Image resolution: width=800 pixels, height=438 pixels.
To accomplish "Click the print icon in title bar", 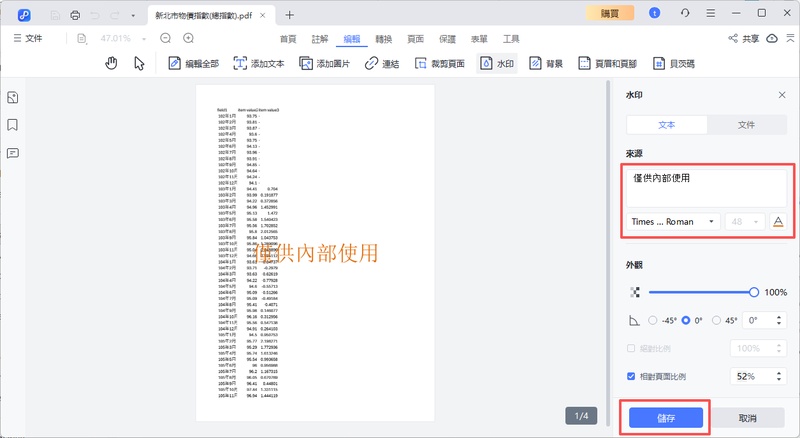I will [x=75, y=15].
